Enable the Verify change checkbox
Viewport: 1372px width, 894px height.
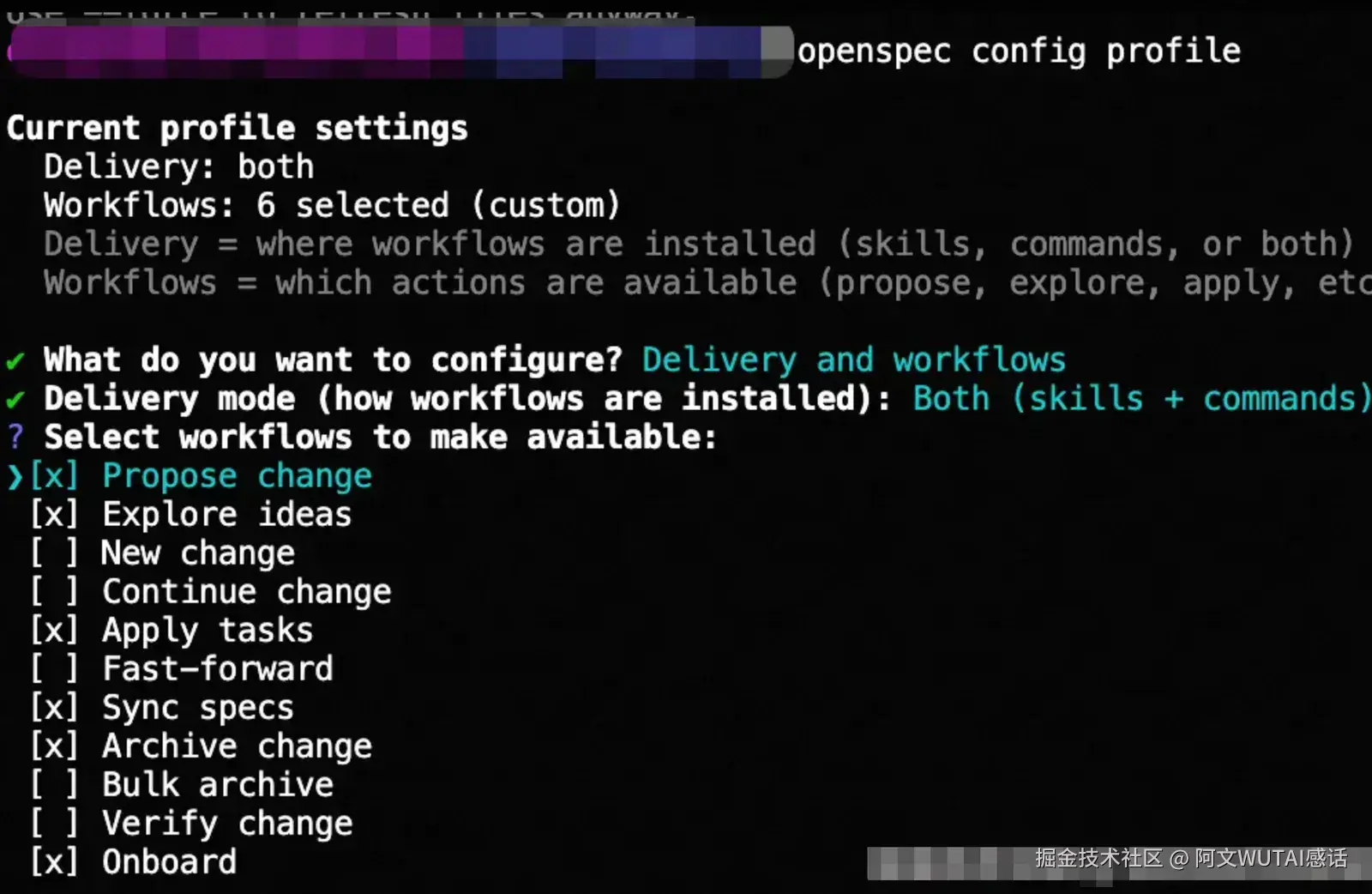[54, 824]
